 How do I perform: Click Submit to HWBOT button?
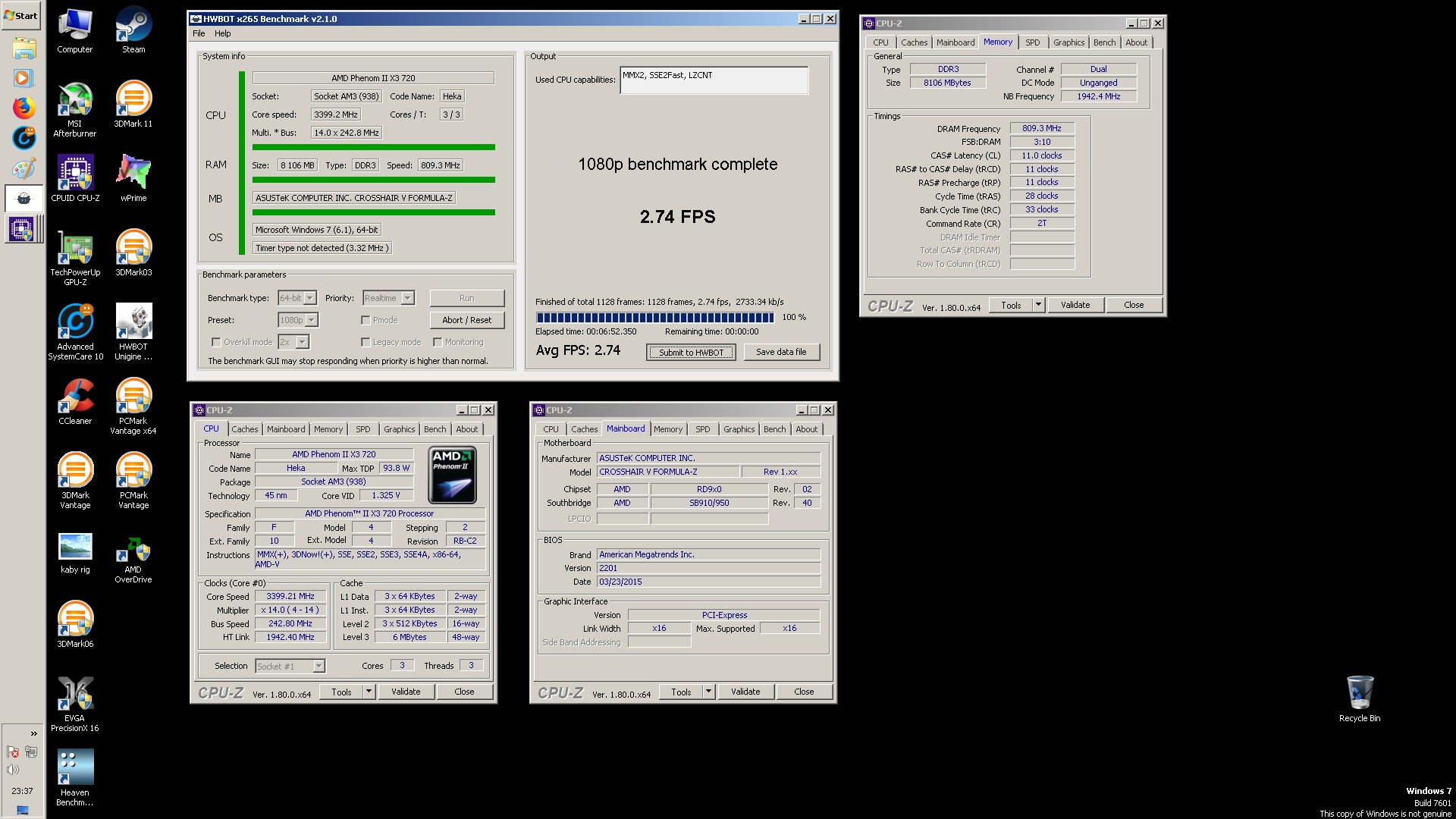[691, 352]
